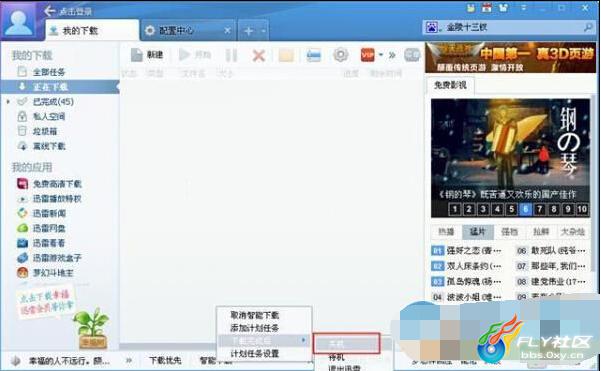Click the pause toolbar icon
This screenshot has height=371, width=601.
[x=231, y=56]
